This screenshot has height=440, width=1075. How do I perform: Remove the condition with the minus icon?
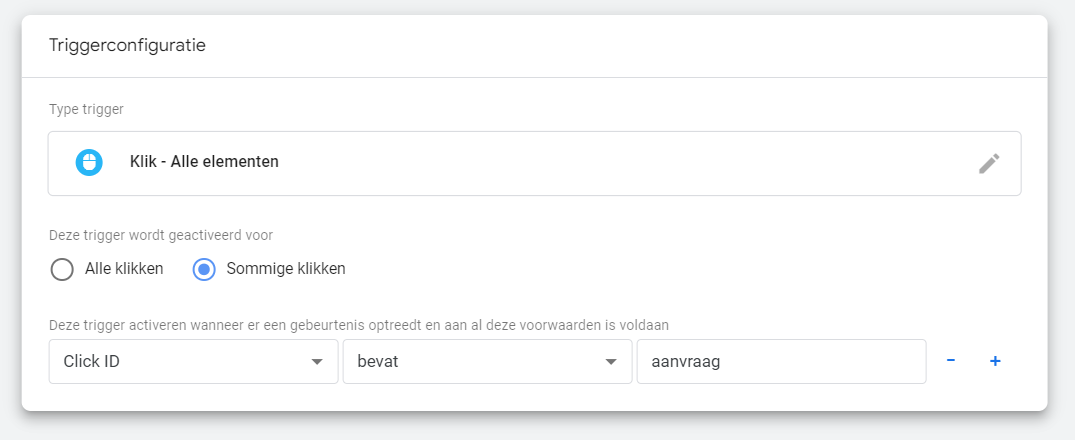(x=950, y=361)
